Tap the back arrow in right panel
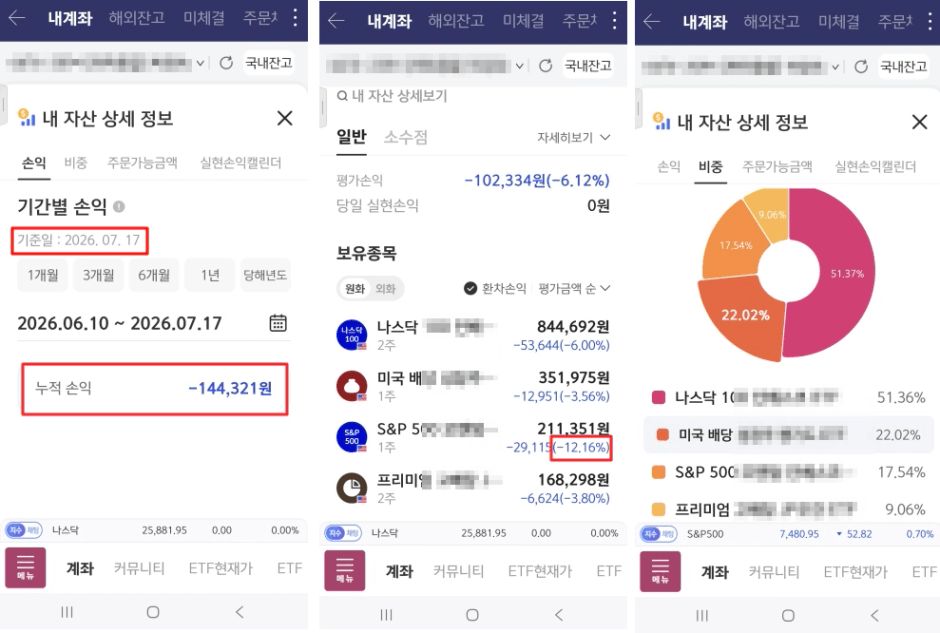940x633 pixels. tap(652, 22)
